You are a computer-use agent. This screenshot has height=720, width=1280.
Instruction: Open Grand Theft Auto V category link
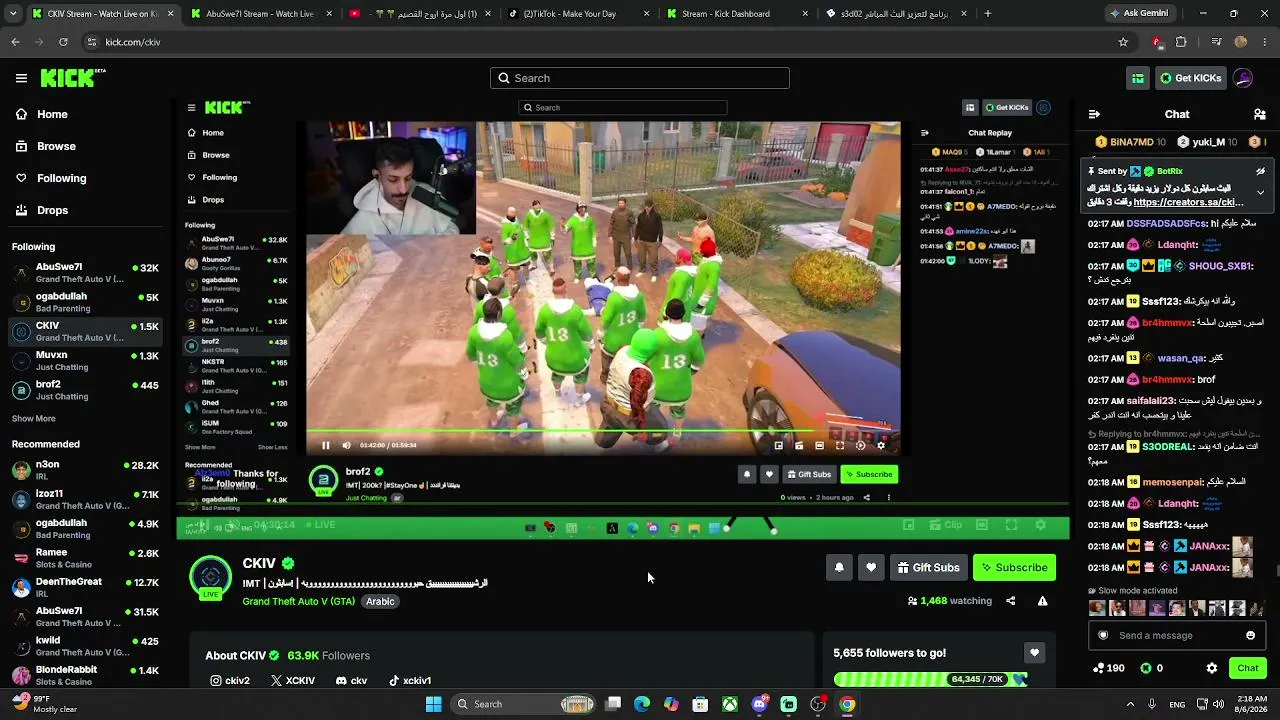click(298, 601)
